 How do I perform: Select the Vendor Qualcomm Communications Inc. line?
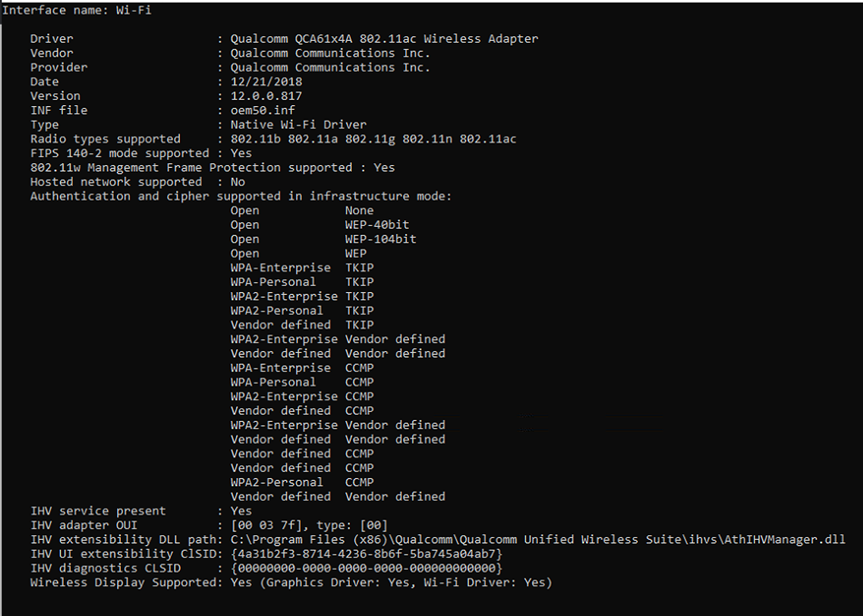230,53
